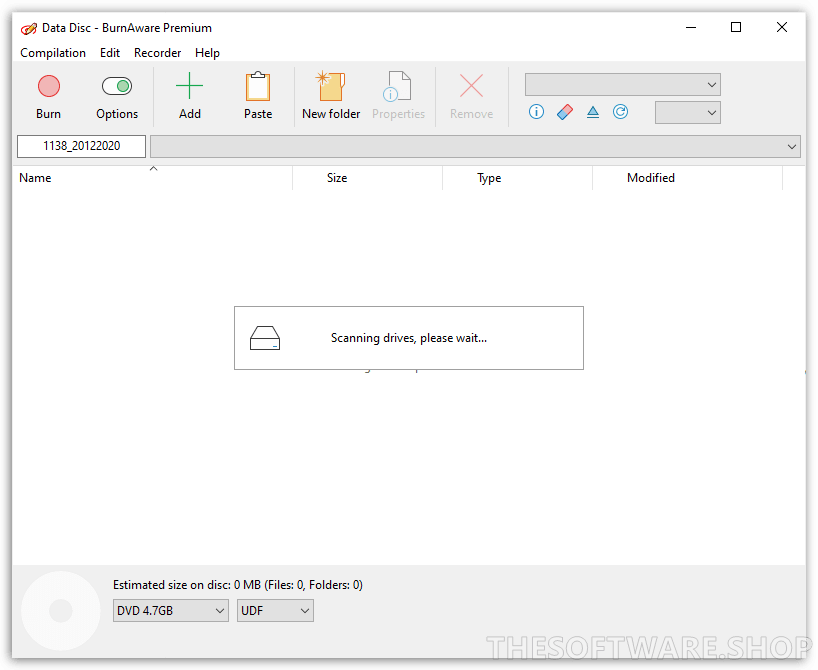818x670 pixels.
Task: Expand the path bar dropdown
Action: tap(792, 147)
